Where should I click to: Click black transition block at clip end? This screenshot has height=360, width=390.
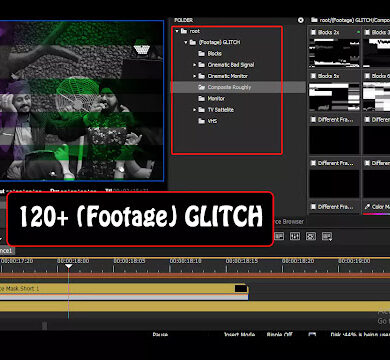(x=241, y=289)
